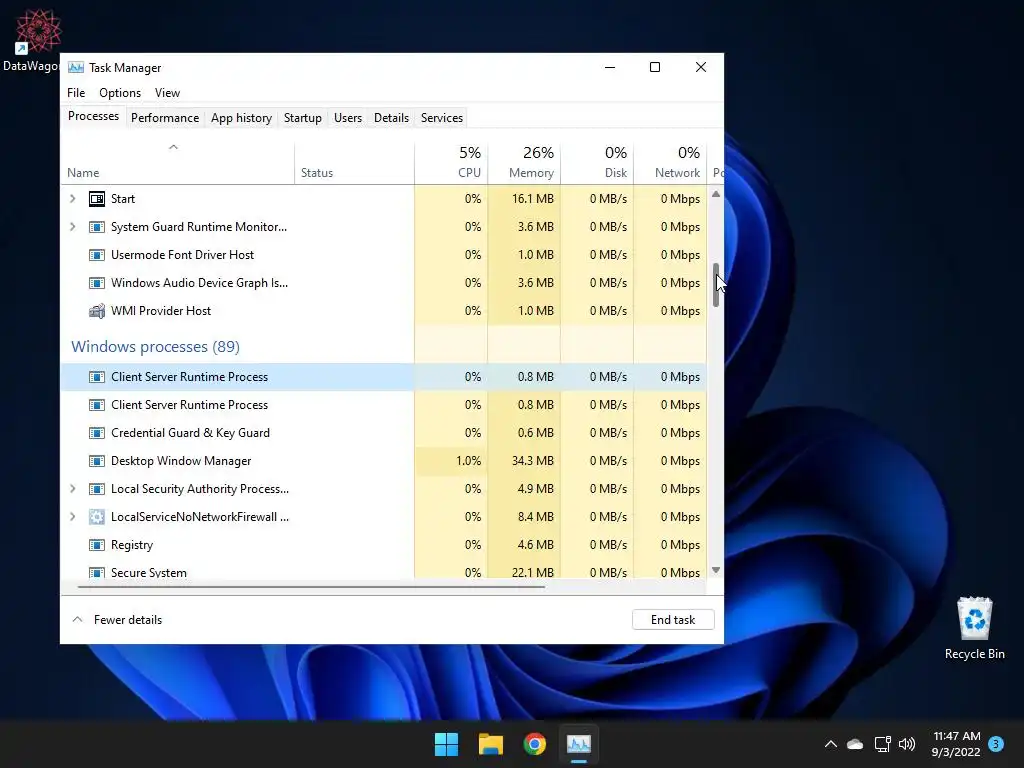The width and height of the screenshot is (1024, 768).
Task: Click the WMI Provider Host icon
Action: point(97,311)
